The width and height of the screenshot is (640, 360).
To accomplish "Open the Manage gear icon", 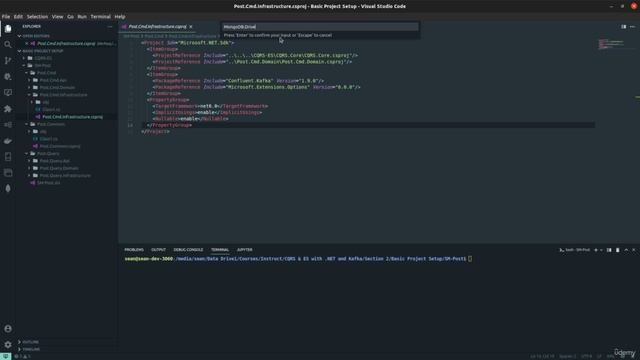I will 8,345.
